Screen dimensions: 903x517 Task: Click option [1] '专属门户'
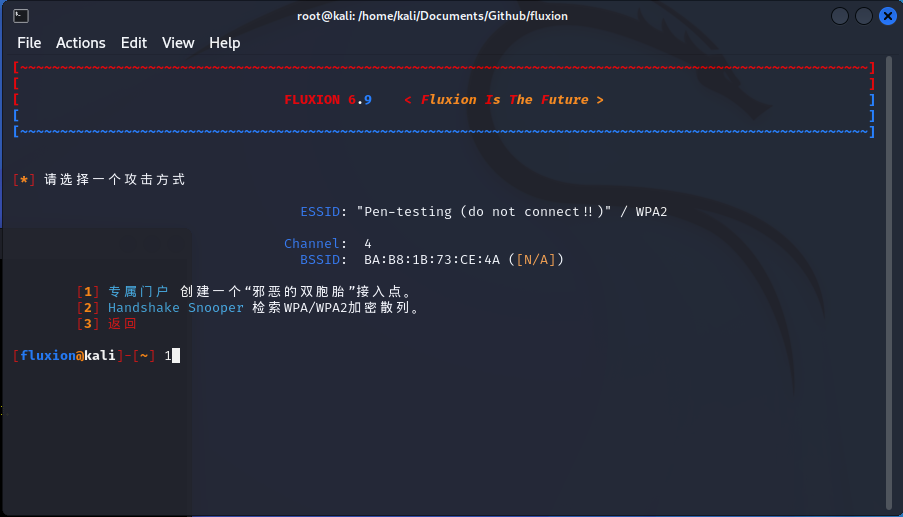(x=138, y=291)
